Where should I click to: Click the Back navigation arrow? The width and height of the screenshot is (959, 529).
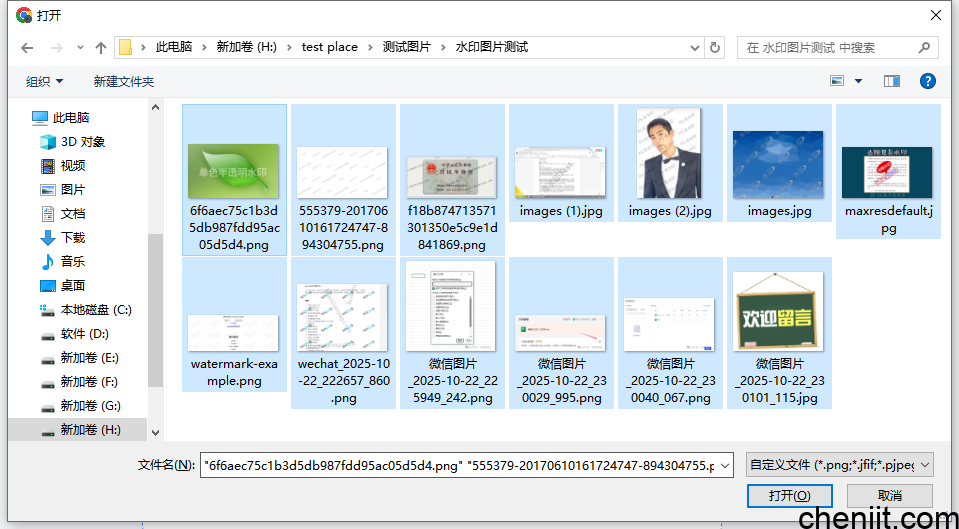(27, 48)
